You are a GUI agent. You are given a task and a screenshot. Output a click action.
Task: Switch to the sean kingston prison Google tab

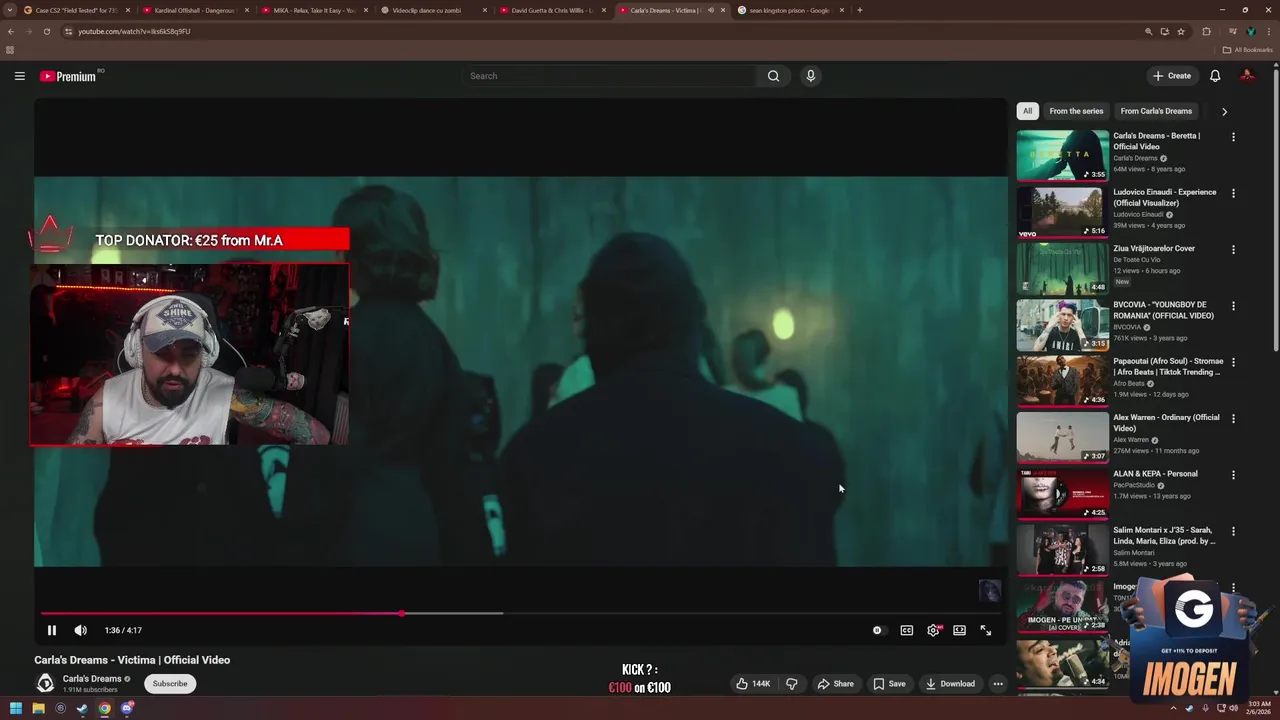click(790, 10)
